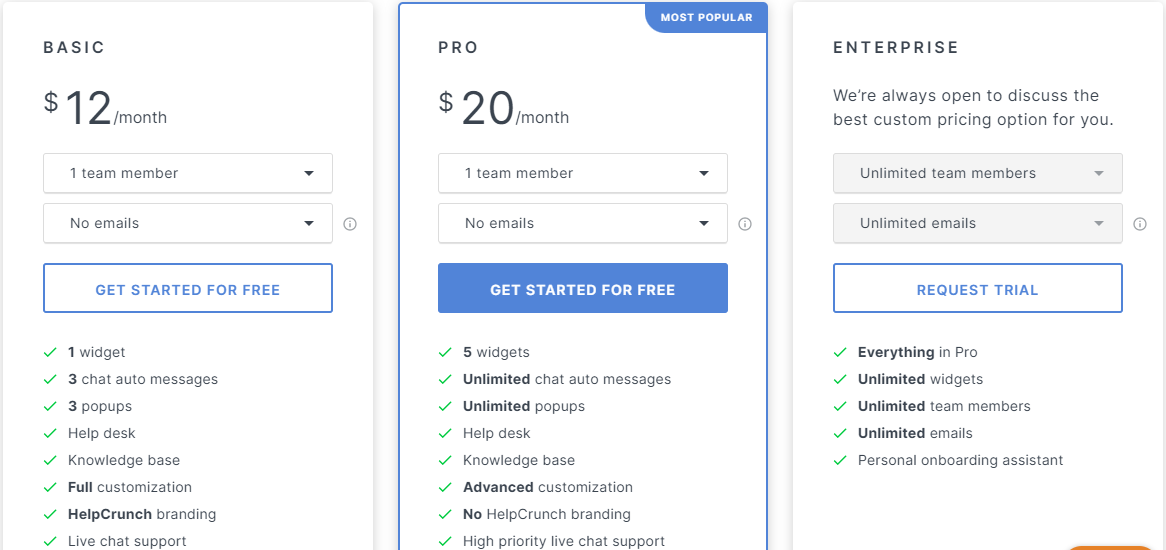Click the orange chat widget at bottom corner

(1111, 548)
